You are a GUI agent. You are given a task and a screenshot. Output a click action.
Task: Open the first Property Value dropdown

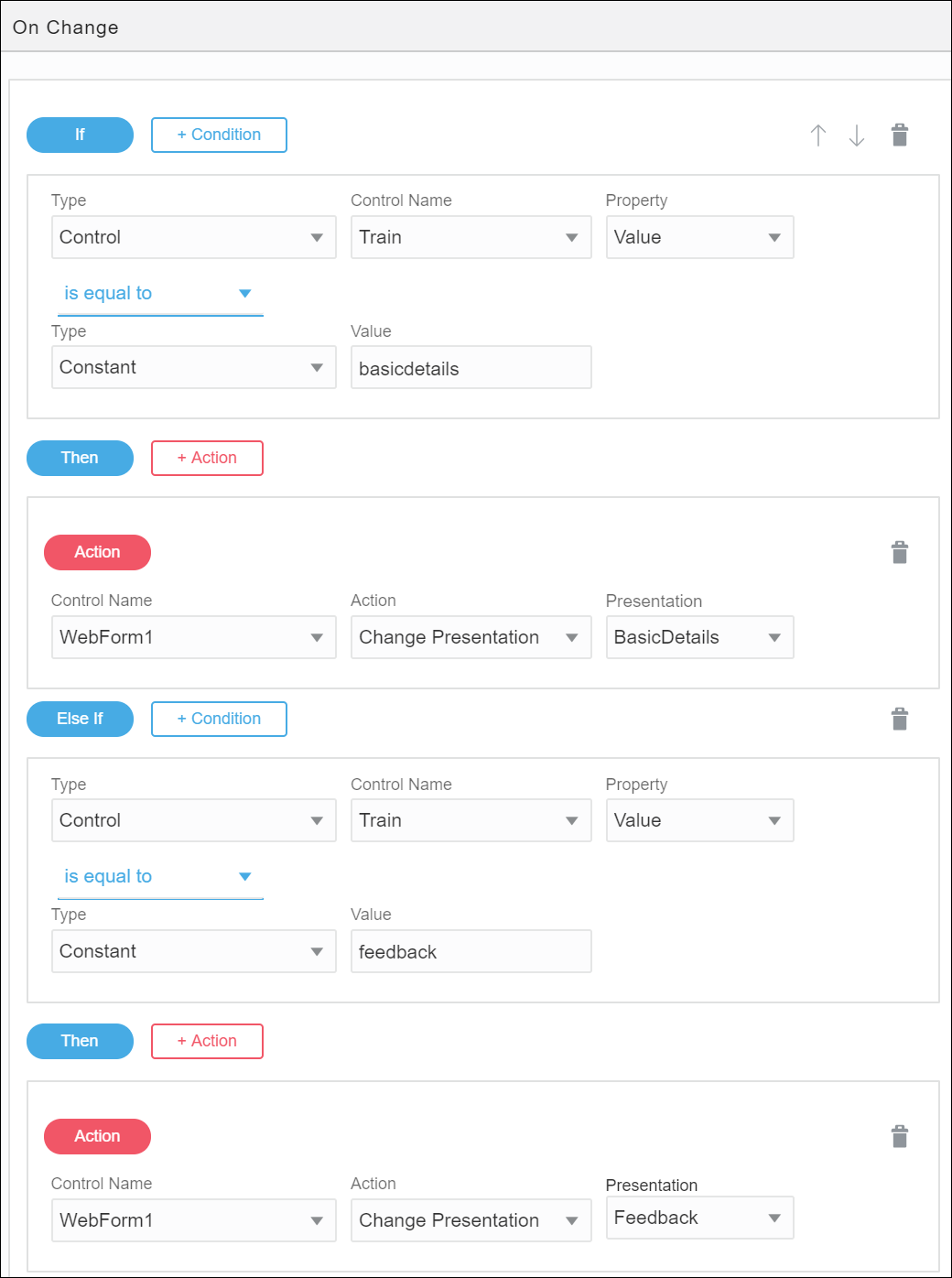click(x=699, y=237)
